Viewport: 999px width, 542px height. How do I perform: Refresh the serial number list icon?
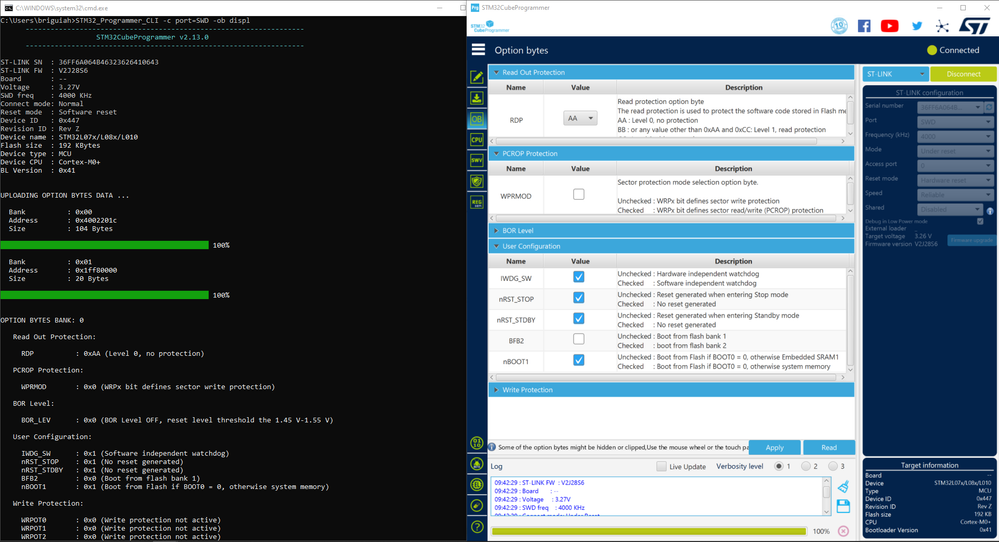[989, 107]
